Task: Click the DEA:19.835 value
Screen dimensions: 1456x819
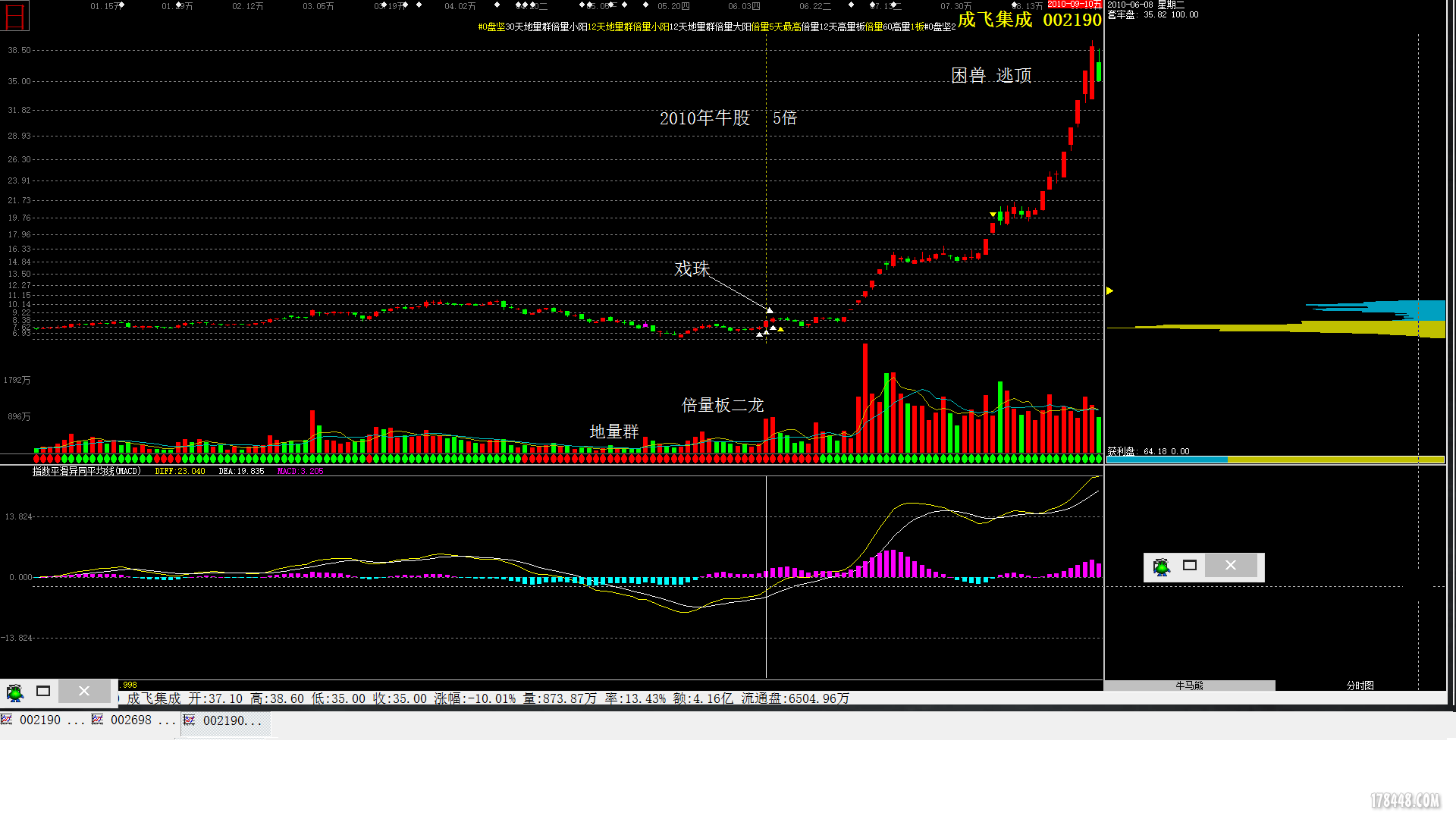Action: coord(241,471)
